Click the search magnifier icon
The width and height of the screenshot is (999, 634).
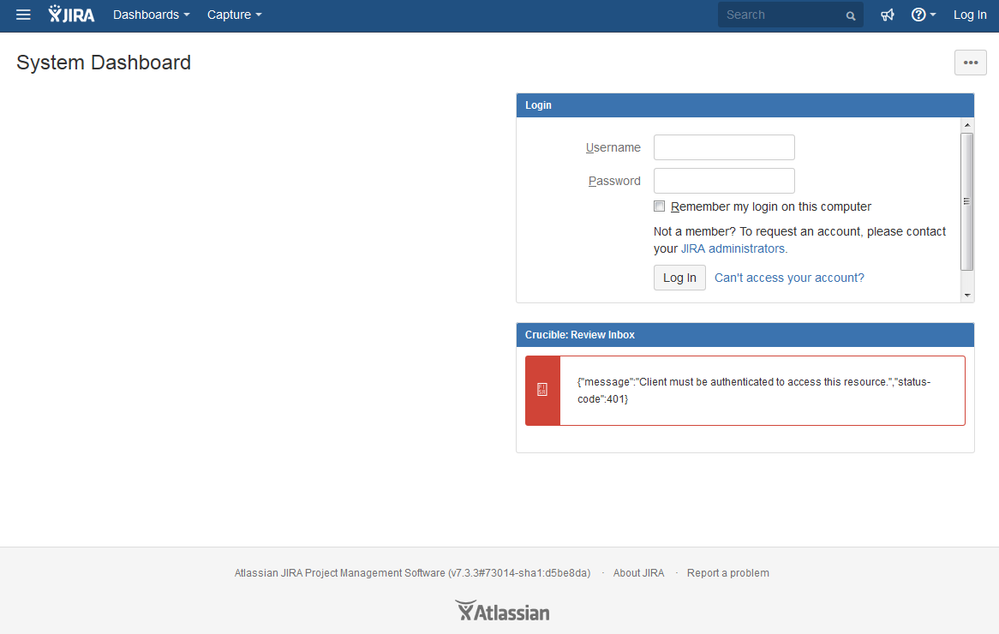tap(851, 16)
